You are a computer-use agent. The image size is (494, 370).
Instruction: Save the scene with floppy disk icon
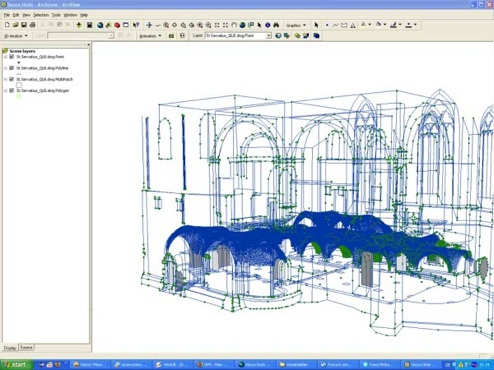pyautogui.click(x=24, y=25)
